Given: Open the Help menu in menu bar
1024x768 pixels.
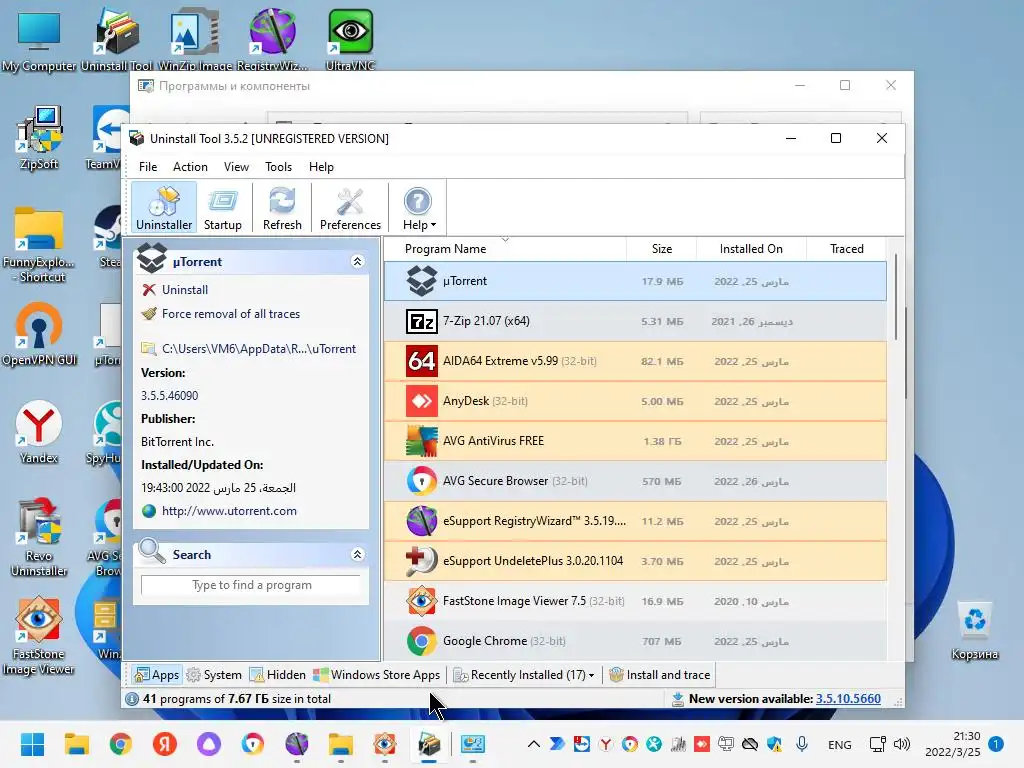Looking at the screenshot, I should tap(321, 167).
